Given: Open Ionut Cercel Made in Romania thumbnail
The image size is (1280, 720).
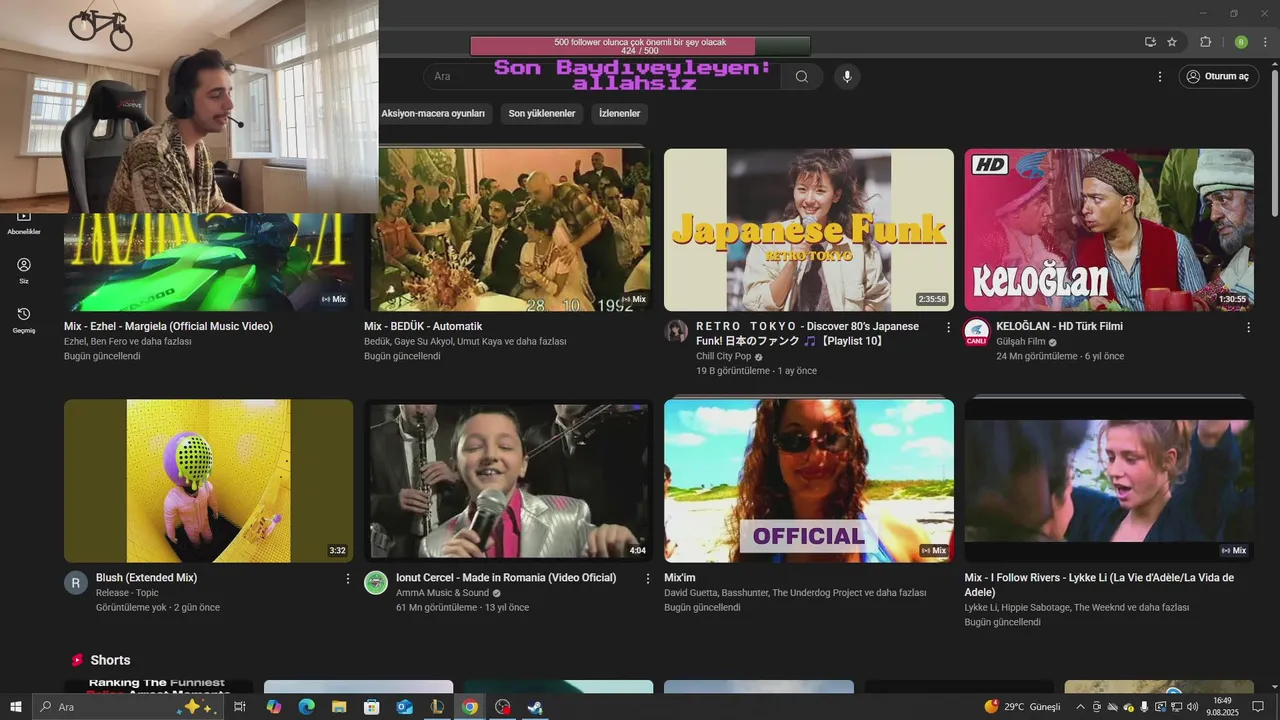Looking at the screenshot, I should tap(509, 481).
